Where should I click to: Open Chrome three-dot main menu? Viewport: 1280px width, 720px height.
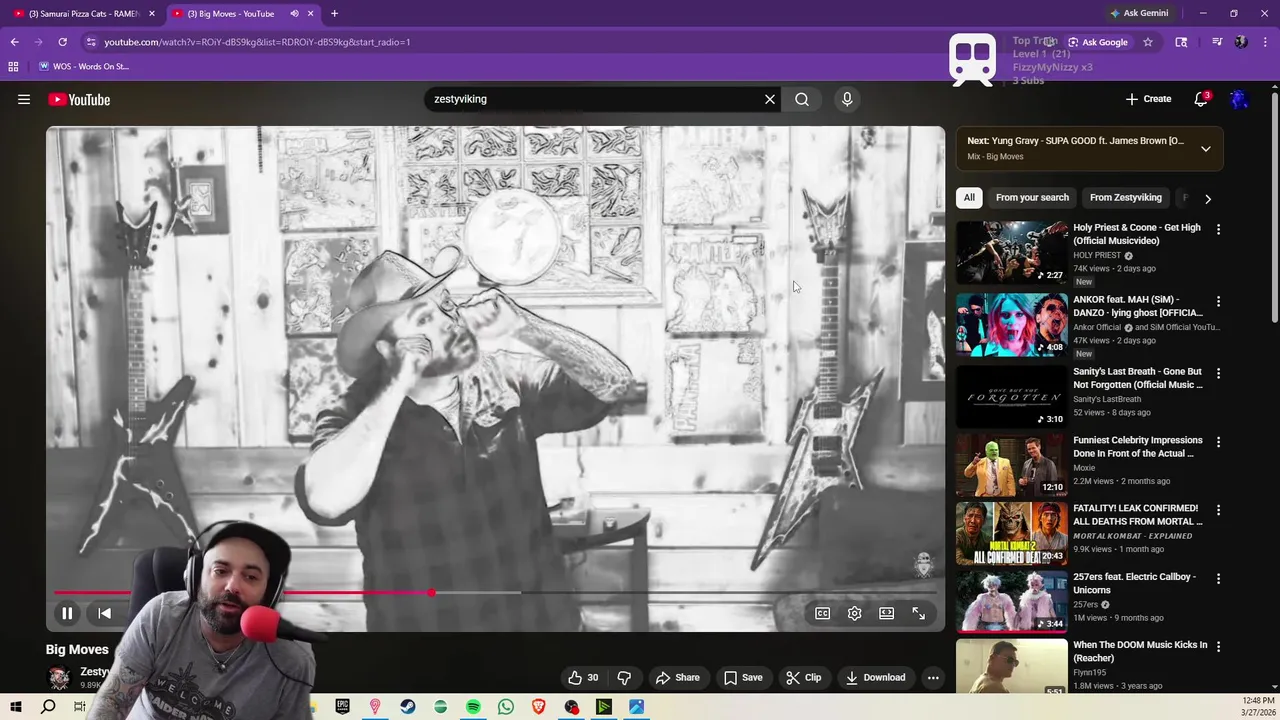(x=1265, y=42)
